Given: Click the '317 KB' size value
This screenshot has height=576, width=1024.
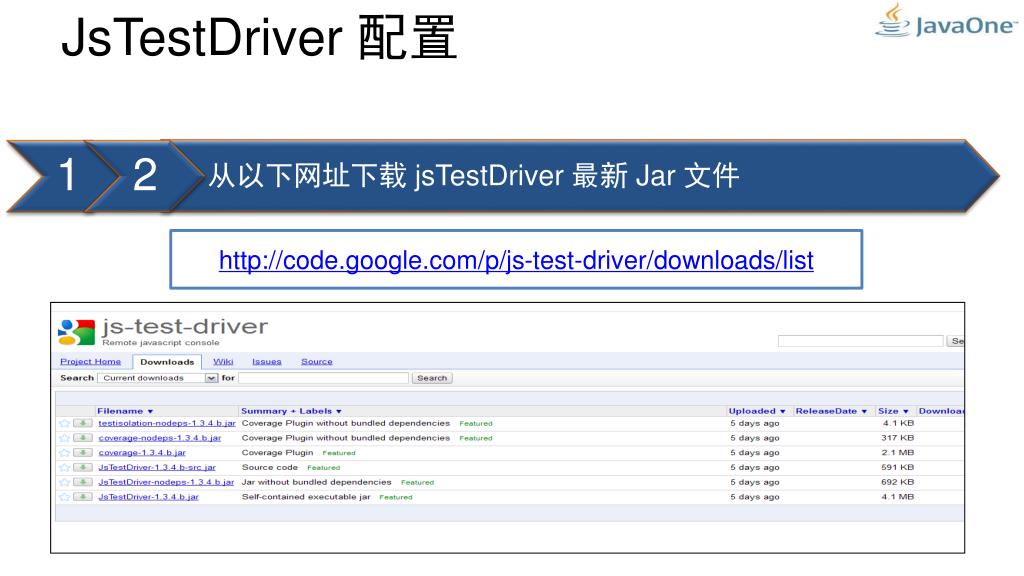Looking at the screenshot, I should click(897, 438).
